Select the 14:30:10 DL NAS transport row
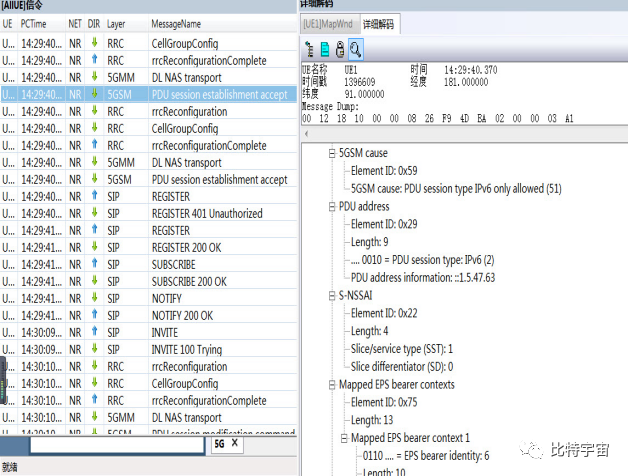629x476 pixels. point(148,417)
